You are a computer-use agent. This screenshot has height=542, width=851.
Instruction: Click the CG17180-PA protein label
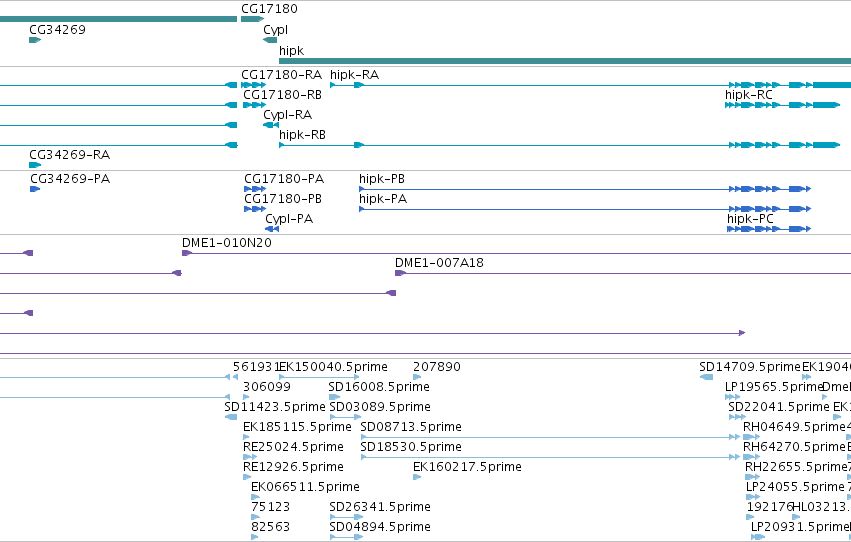(284, 179)
